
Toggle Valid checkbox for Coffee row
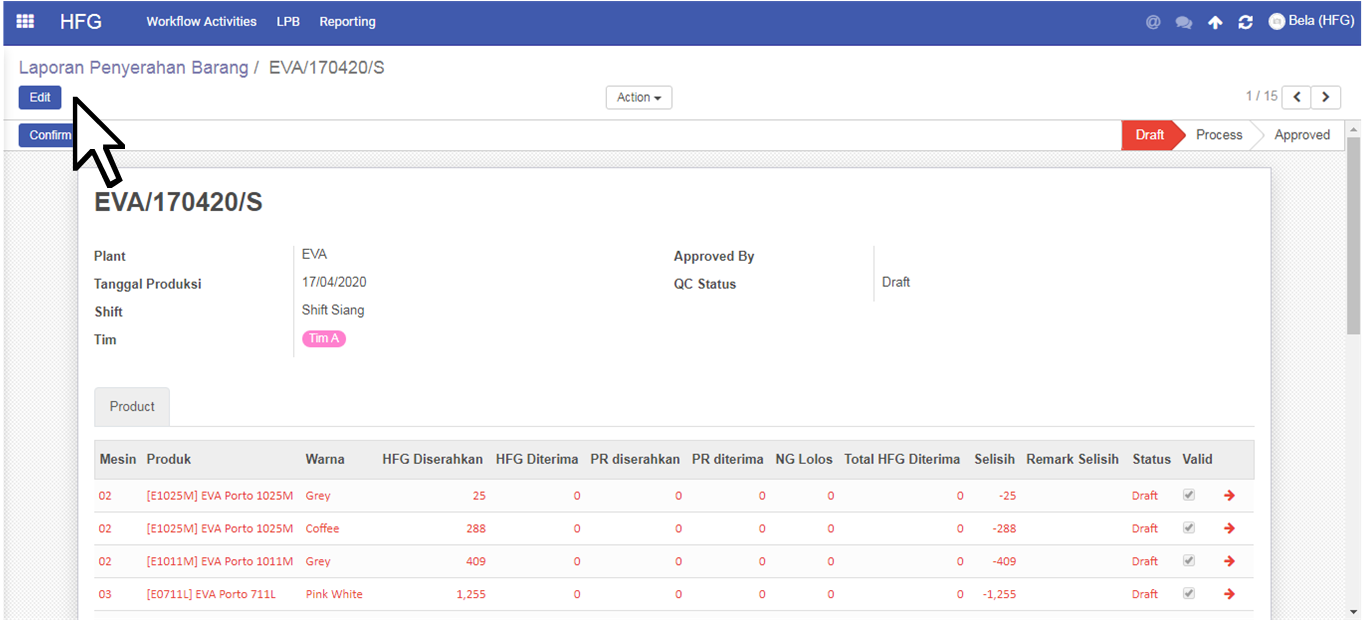click(1189, 528)
